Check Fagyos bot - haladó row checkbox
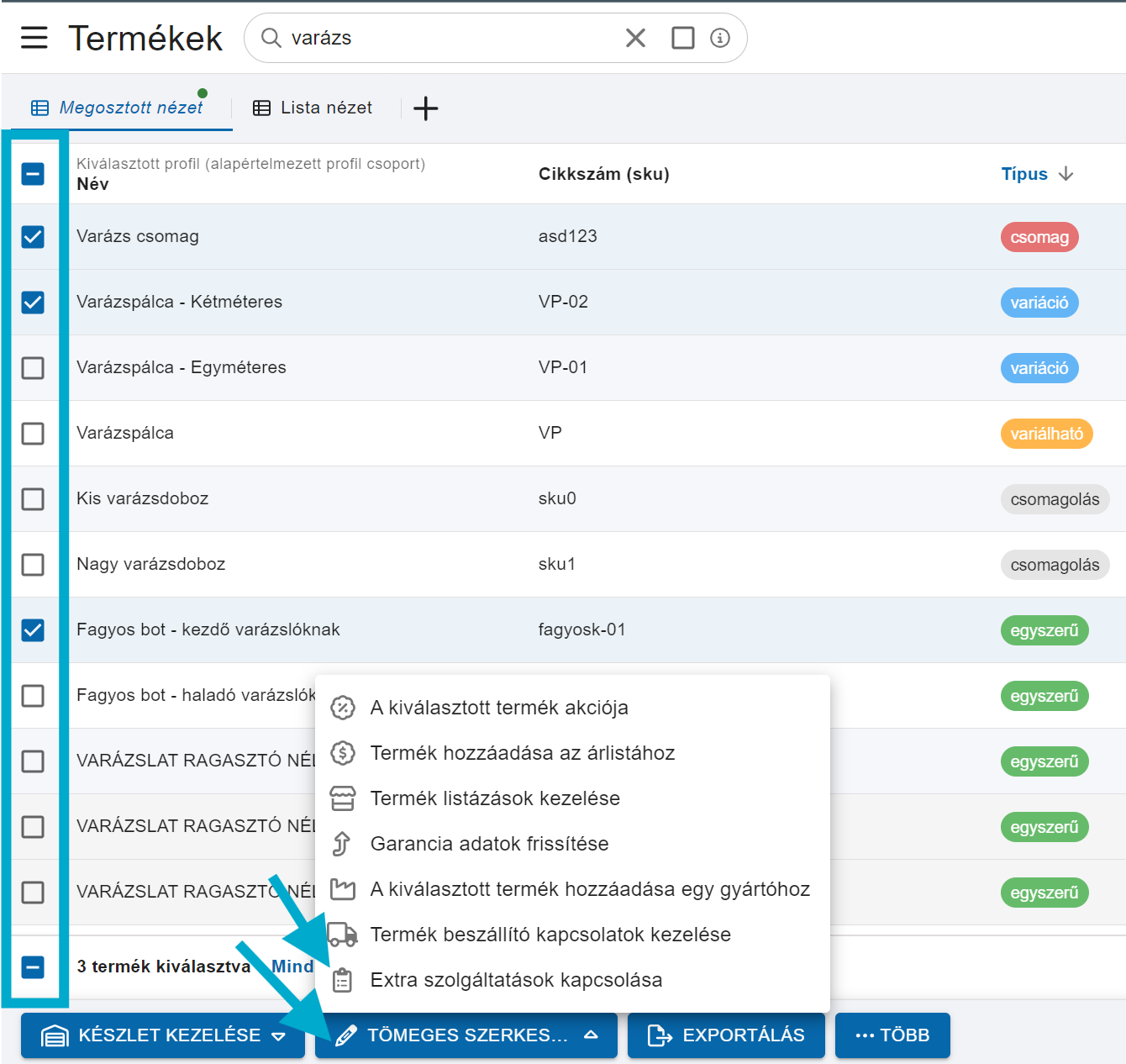This screenshot has height=1064, width=1126. pos(33,696)
